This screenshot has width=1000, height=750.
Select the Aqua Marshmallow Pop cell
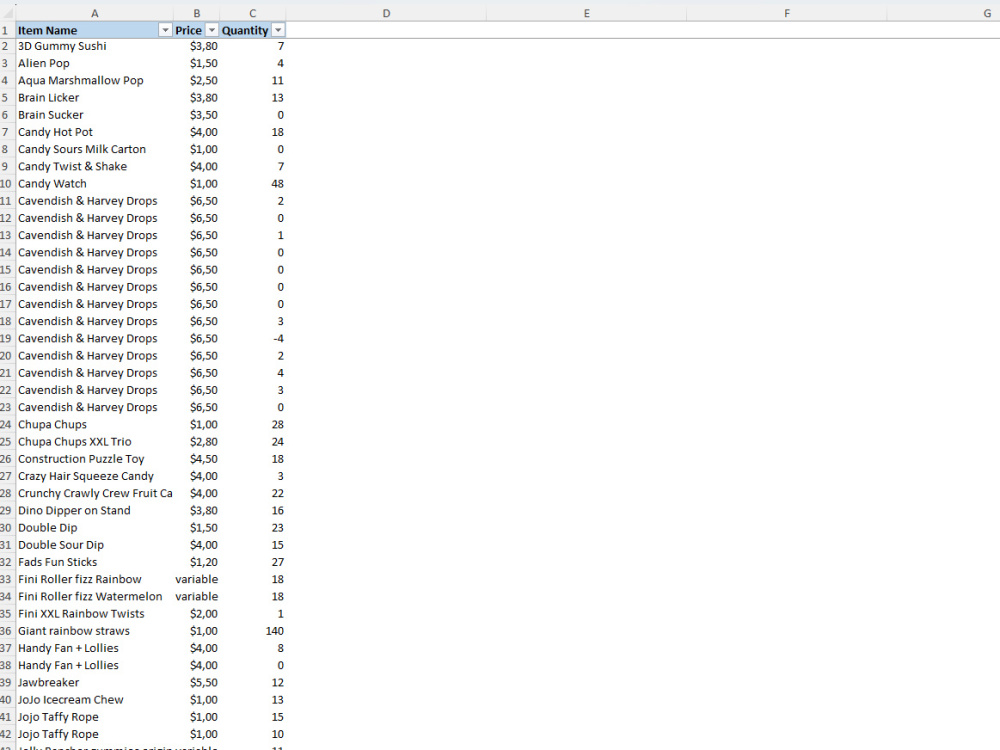(x=94, y=80)
